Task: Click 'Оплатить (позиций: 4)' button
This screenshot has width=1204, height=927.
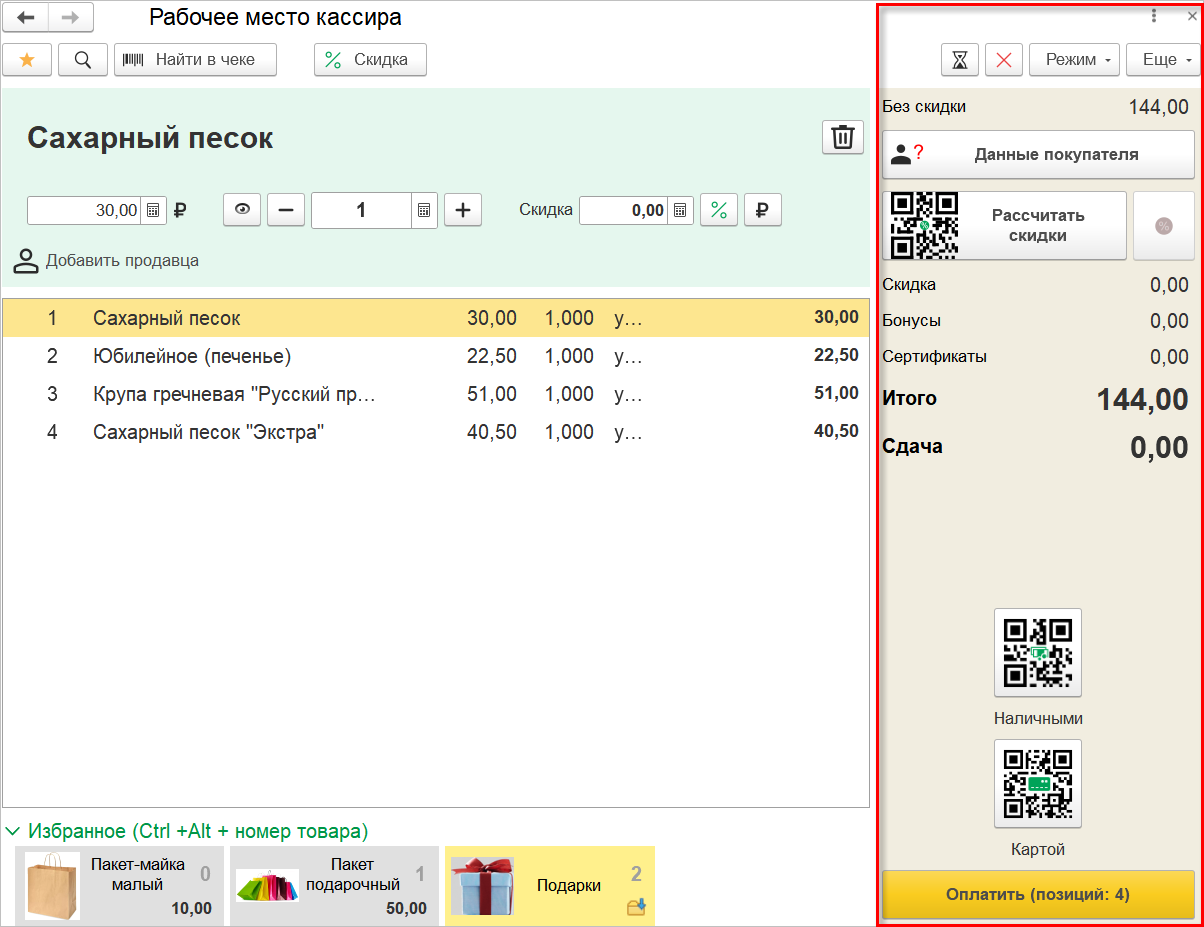Action: tap(1038, 894)
